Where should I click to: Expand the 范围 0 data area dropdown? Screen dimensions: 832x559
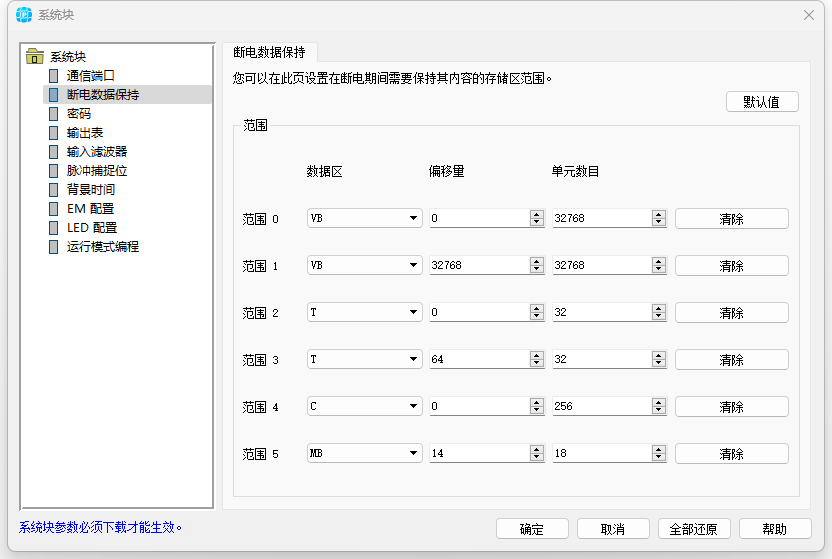pyautogui.click(x=413, y=219)
